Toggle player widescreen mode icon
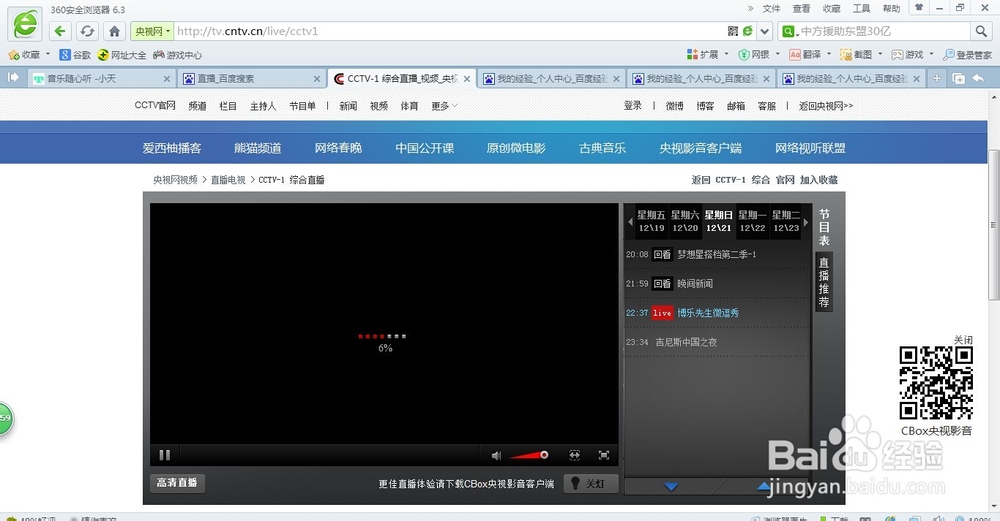The height and width of the screenshot is (521, 1000). 575,455
